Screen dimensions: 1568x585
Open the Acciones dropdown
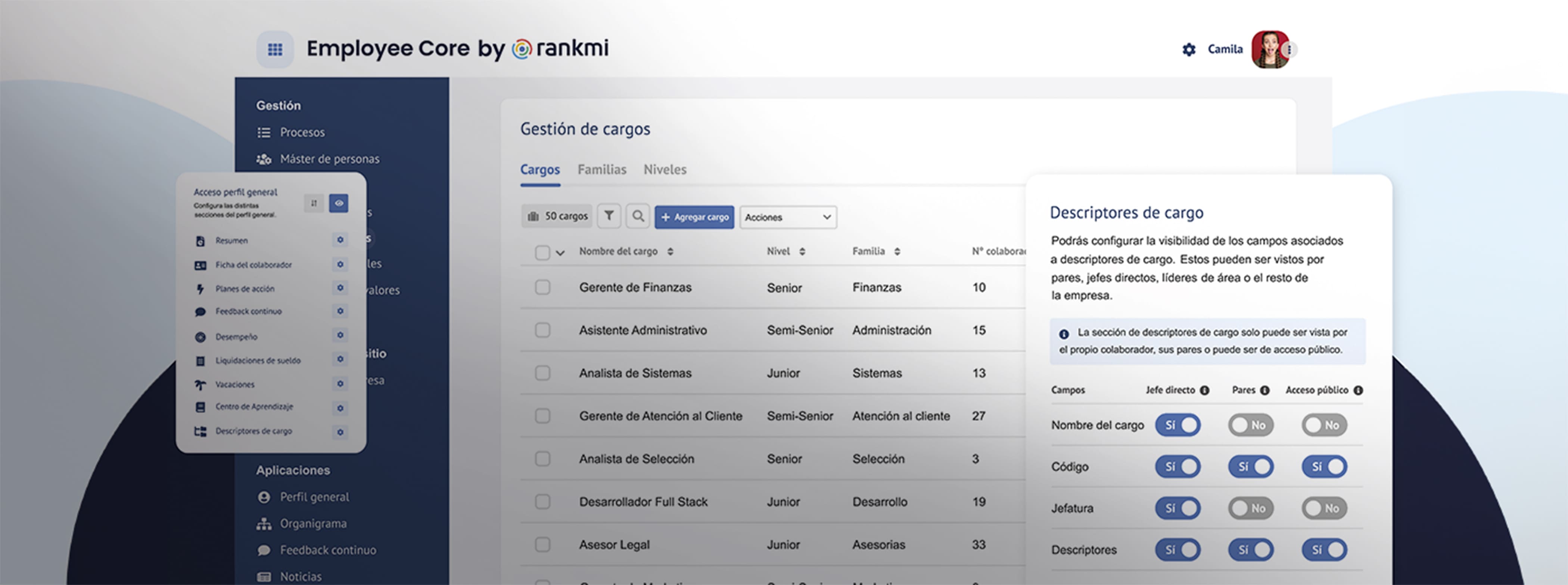(x=788, y=217)
